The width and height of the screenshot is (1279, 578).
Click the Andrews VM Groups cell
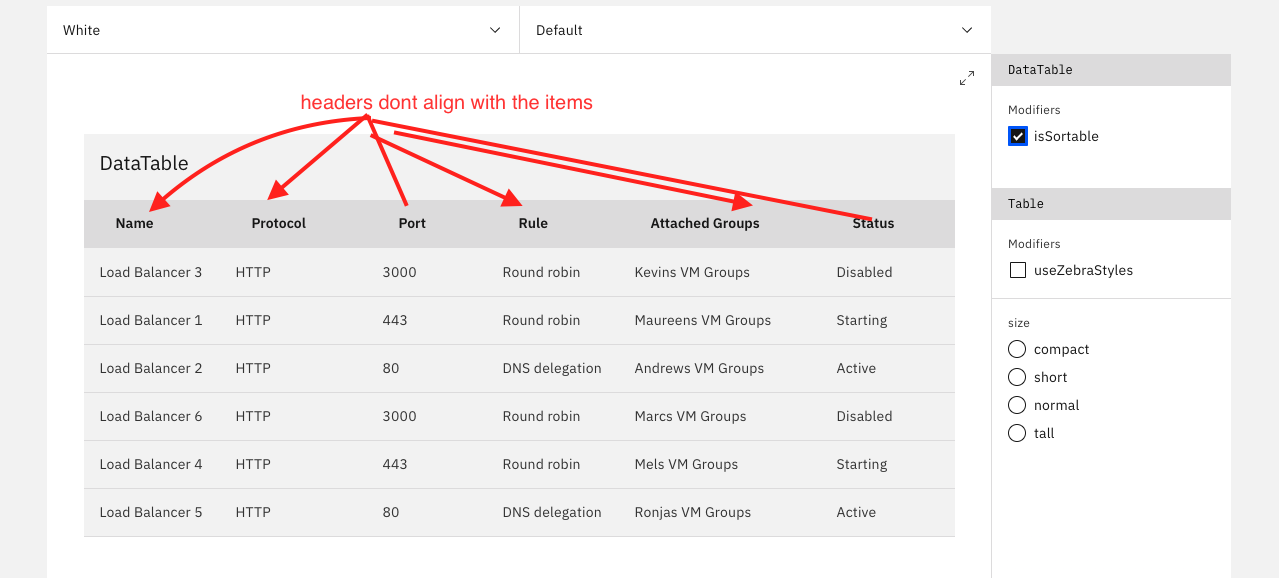click(x=699, y=368)
